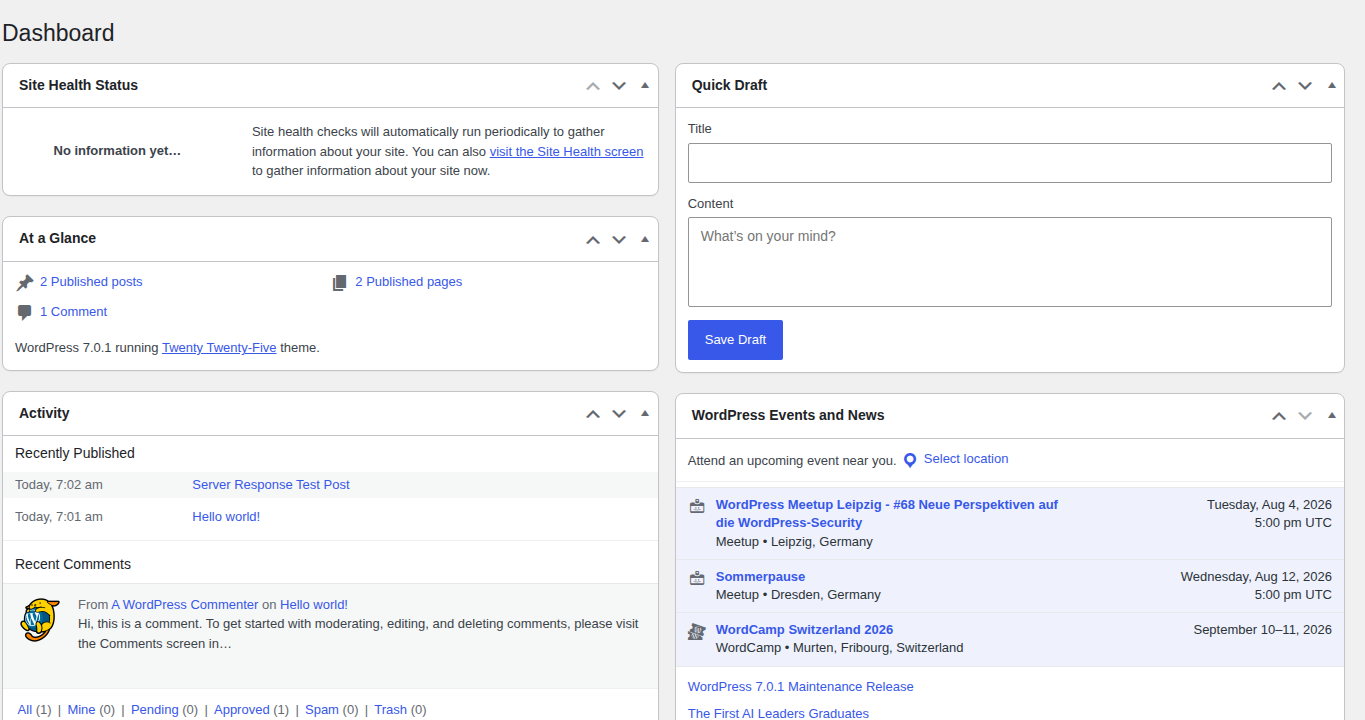Collapse the Site Health Status panel
The height and width of the screenshot is (720, 1365).
[x=645, y=86]
